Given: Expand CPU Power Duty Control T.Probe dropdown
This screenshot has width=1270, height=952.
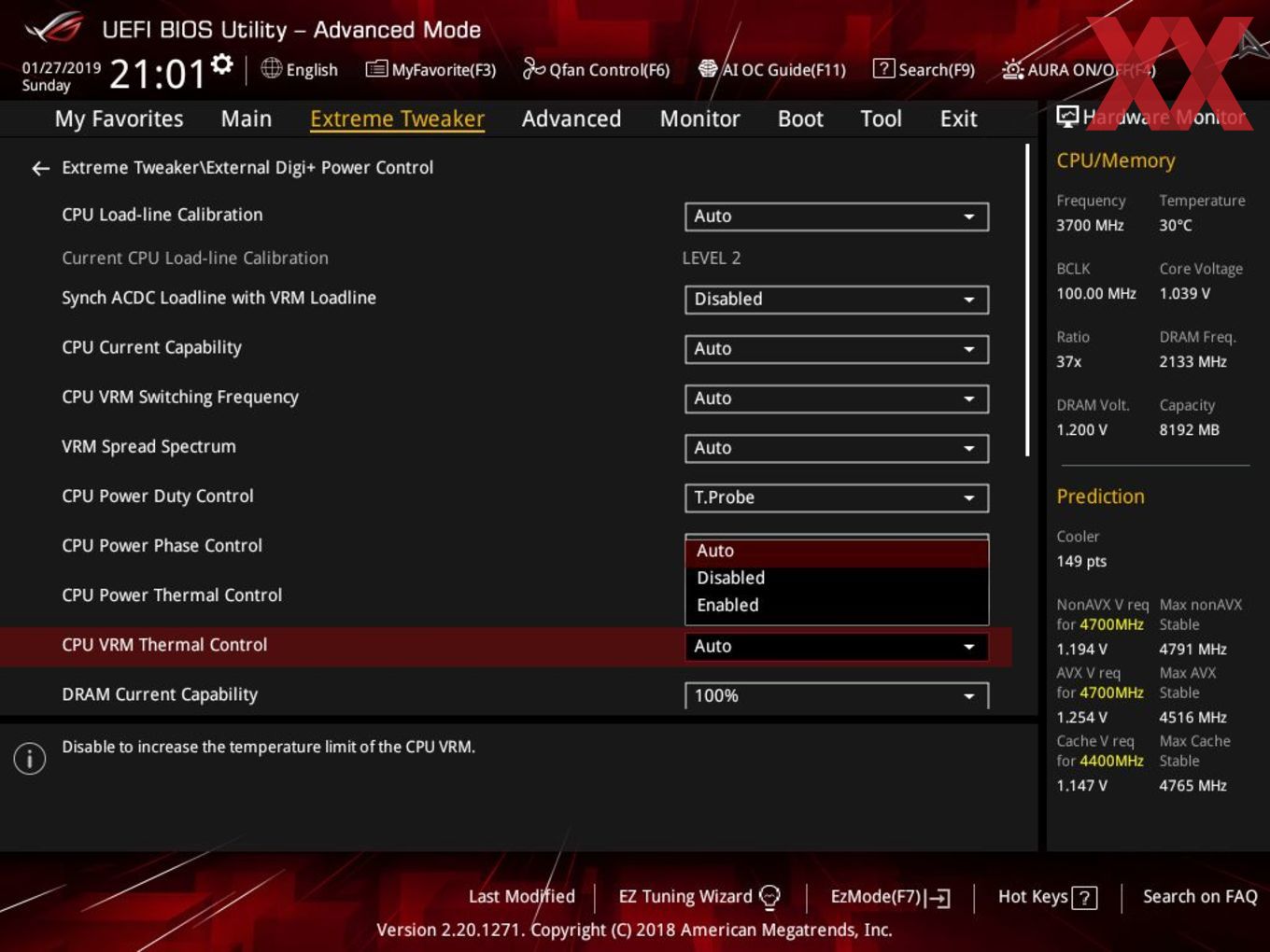Looking at the screenshot, I should [x=836, y=497].
